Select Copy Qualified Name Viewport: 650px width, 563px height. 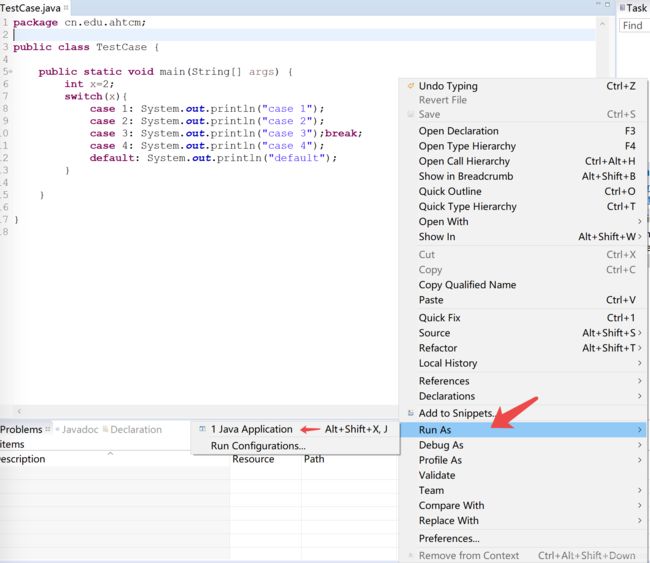523,285
